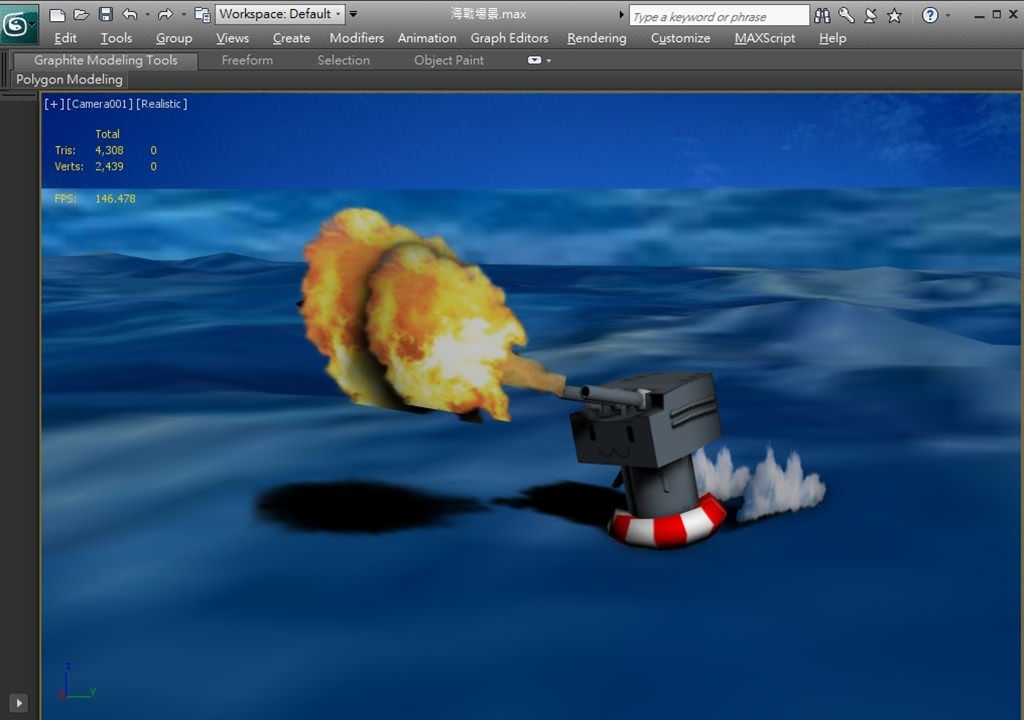1024x720 pixels.
Task: Click the binoculars search icon
Action: (822, 15)
